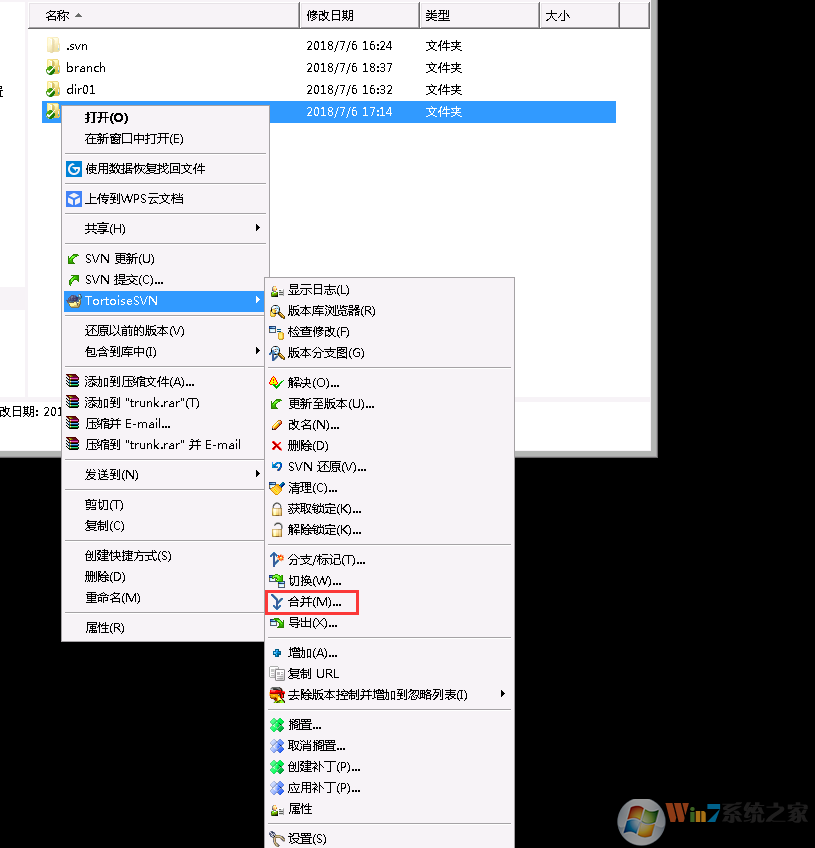Sort files by the 名称 column header
The height and width of the screenshot is (848, 815).
coord(164,16)
